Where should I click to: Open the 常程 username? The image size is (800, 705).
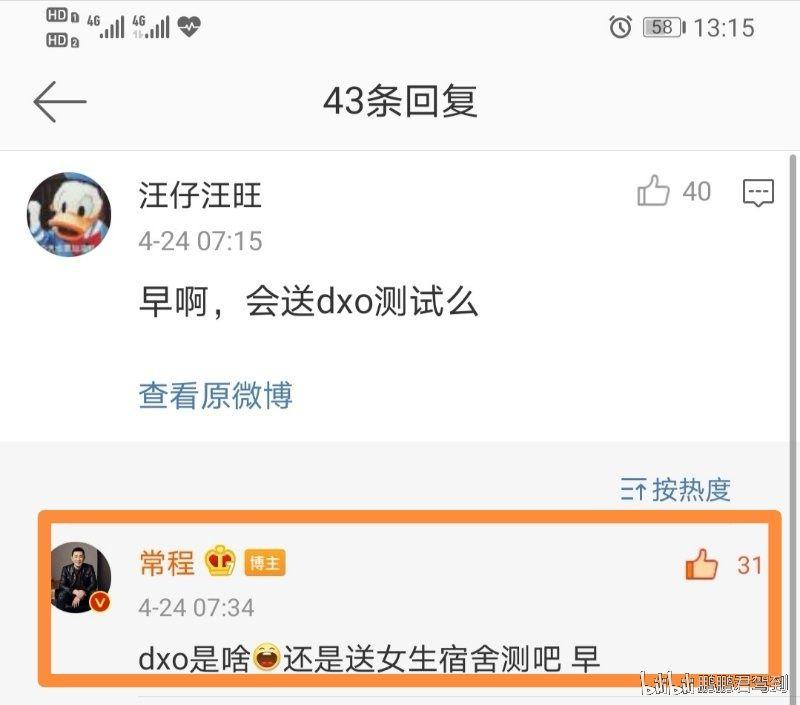point(167,563)
